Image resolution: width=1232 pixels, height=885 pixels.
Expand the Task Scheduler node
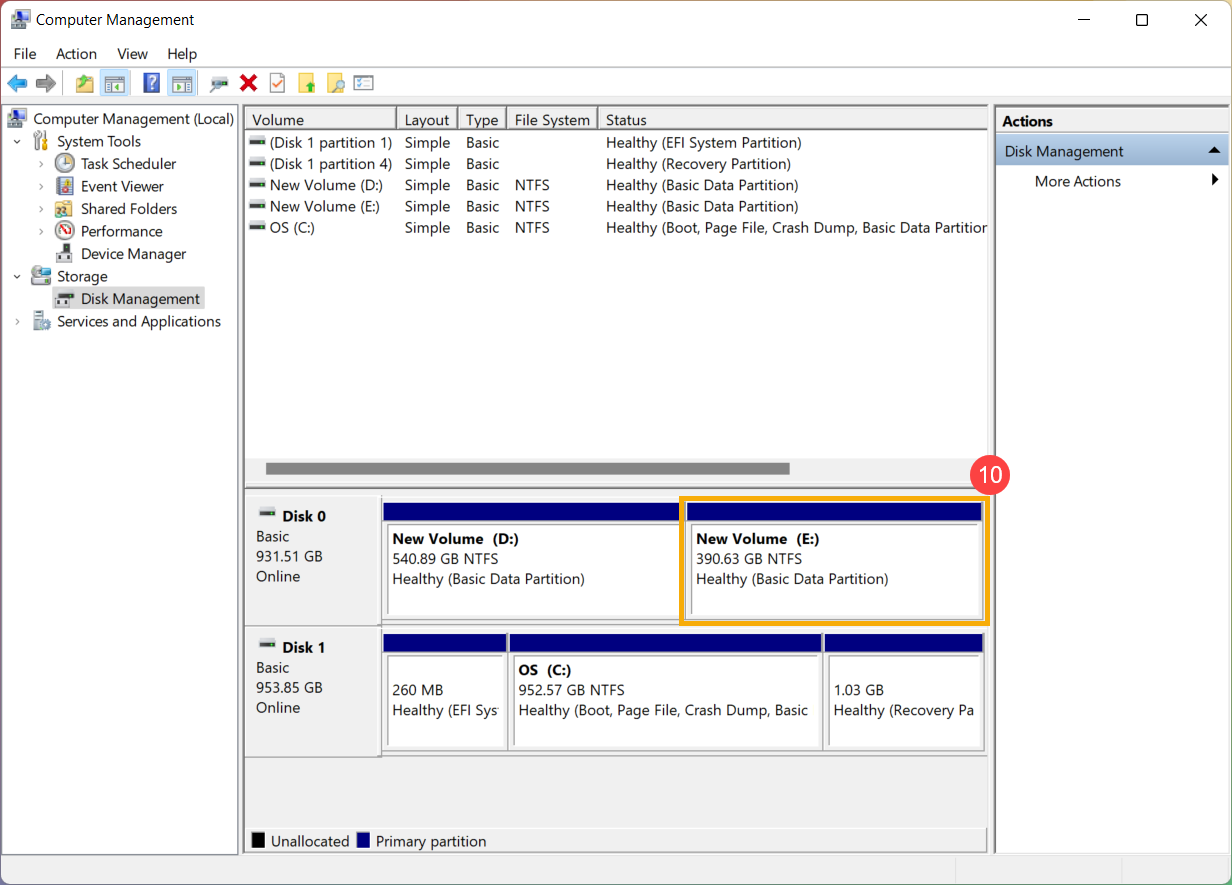(x=41, y=163)
